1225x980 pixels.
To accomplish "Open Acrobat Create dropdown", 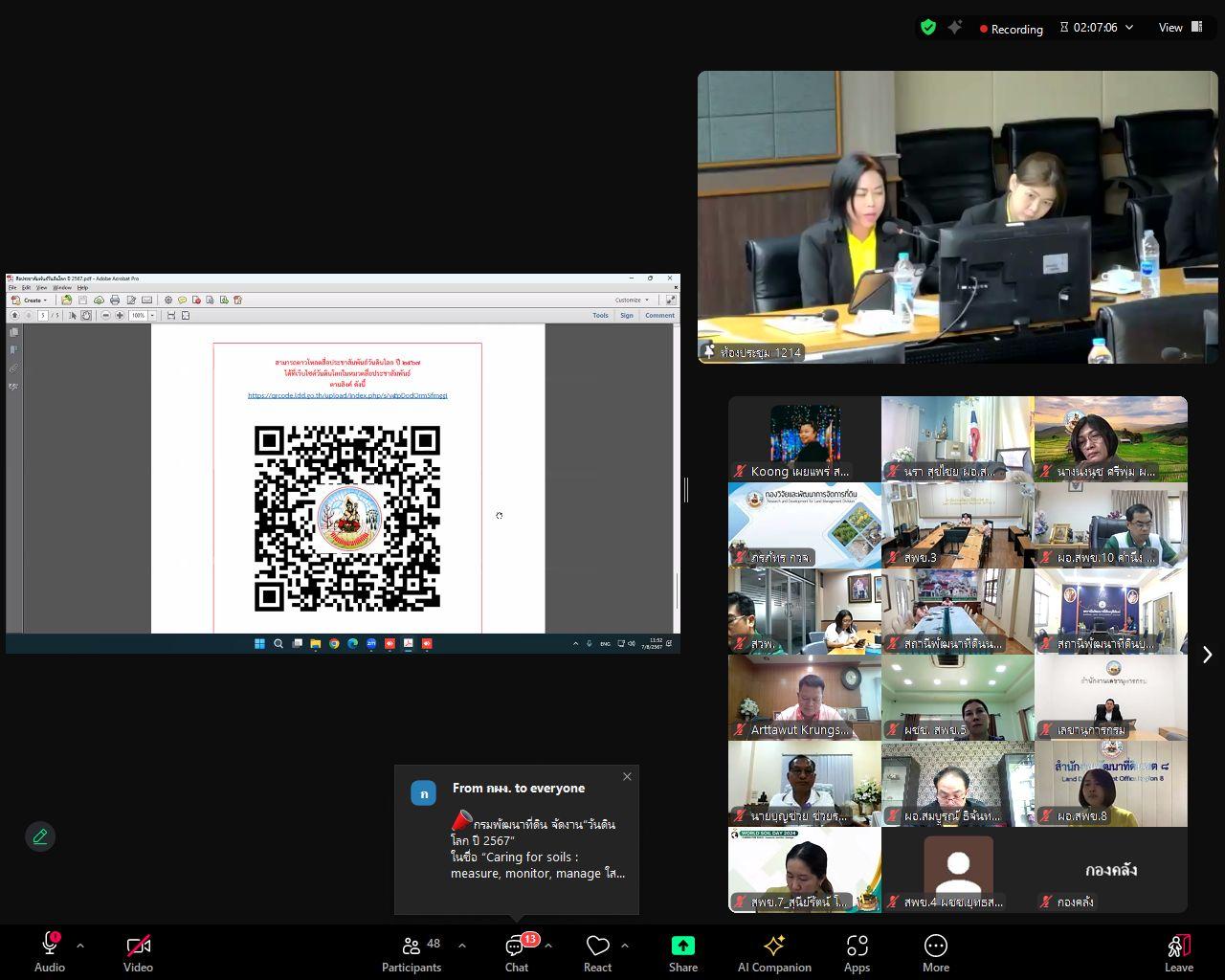I will pos(30,301).
